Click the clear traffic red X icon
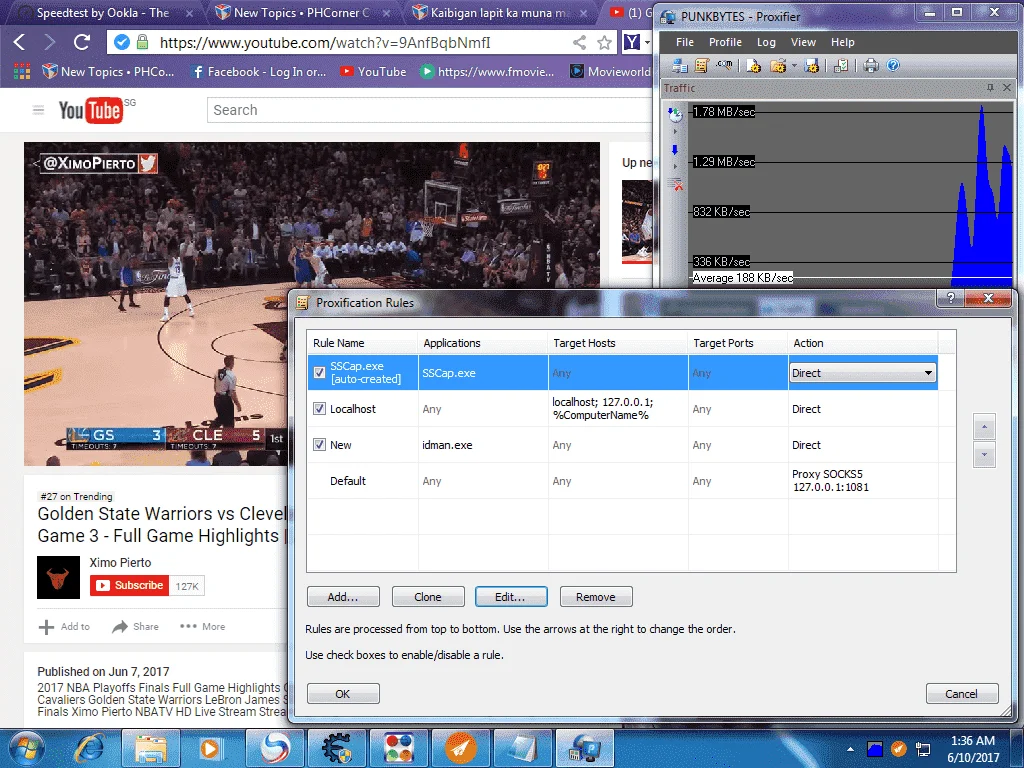 click(x=675, y=185)
